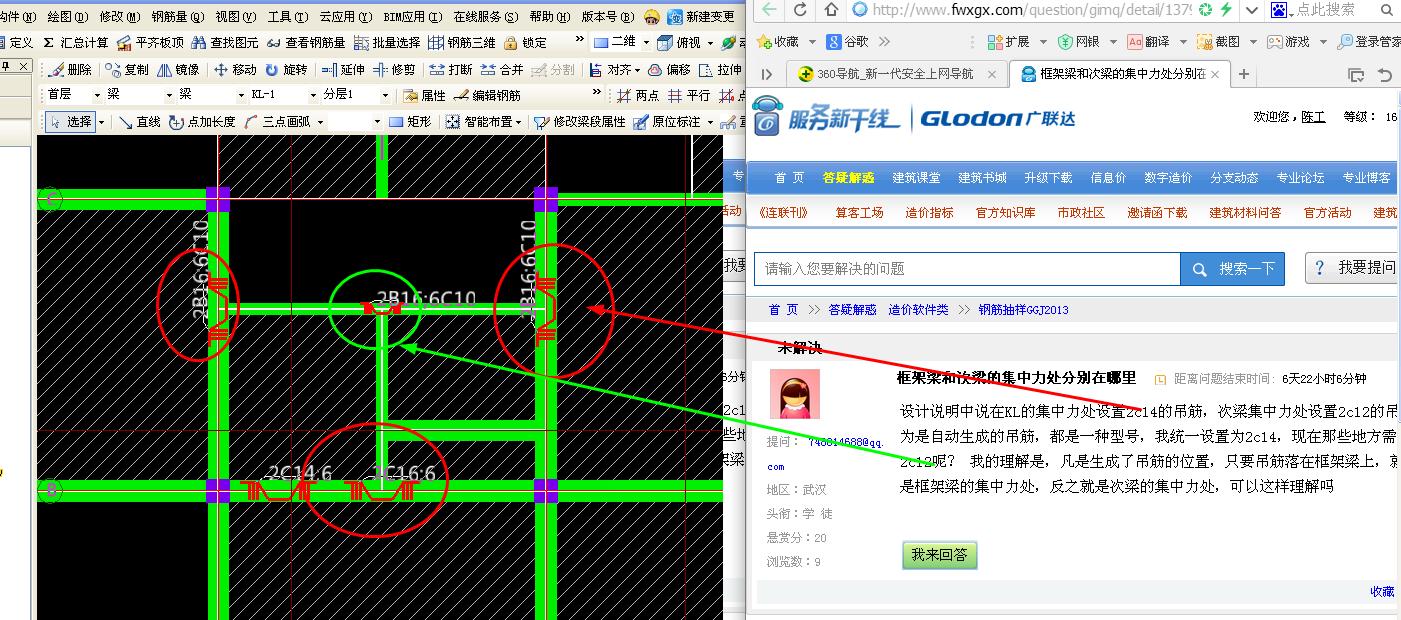Open 钢筋抽样GGJ2013 breadcrumb link
Screen dimensions: 1401x620
tap(1023, 310)
